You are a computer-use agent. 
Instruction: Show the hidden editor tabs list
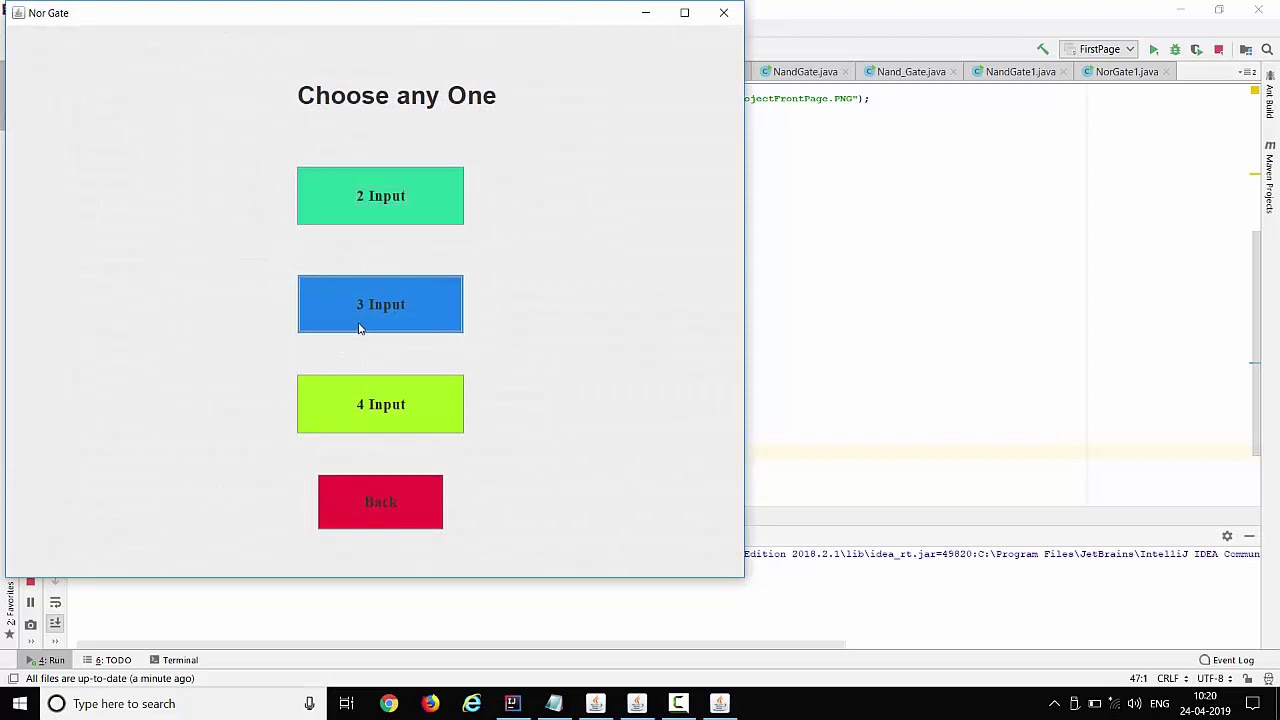point(1247,72)
